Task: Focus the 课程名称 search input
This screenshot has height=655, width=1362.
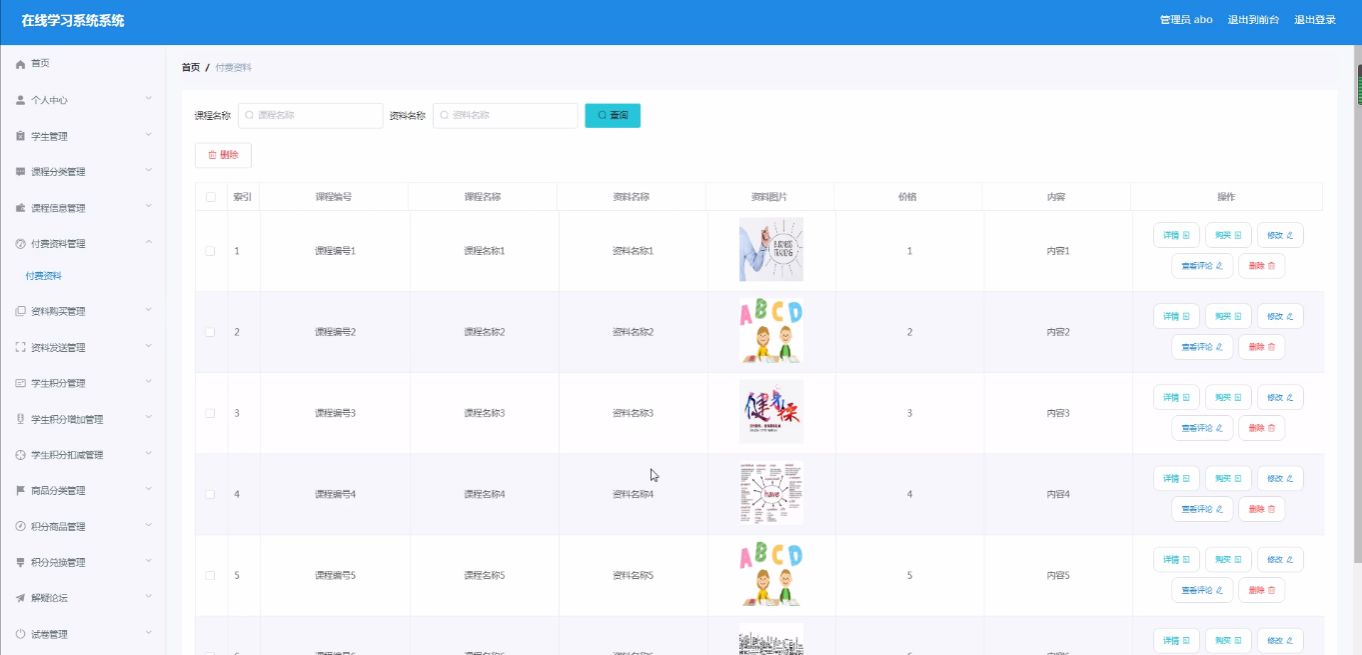Action: point(310,116)
